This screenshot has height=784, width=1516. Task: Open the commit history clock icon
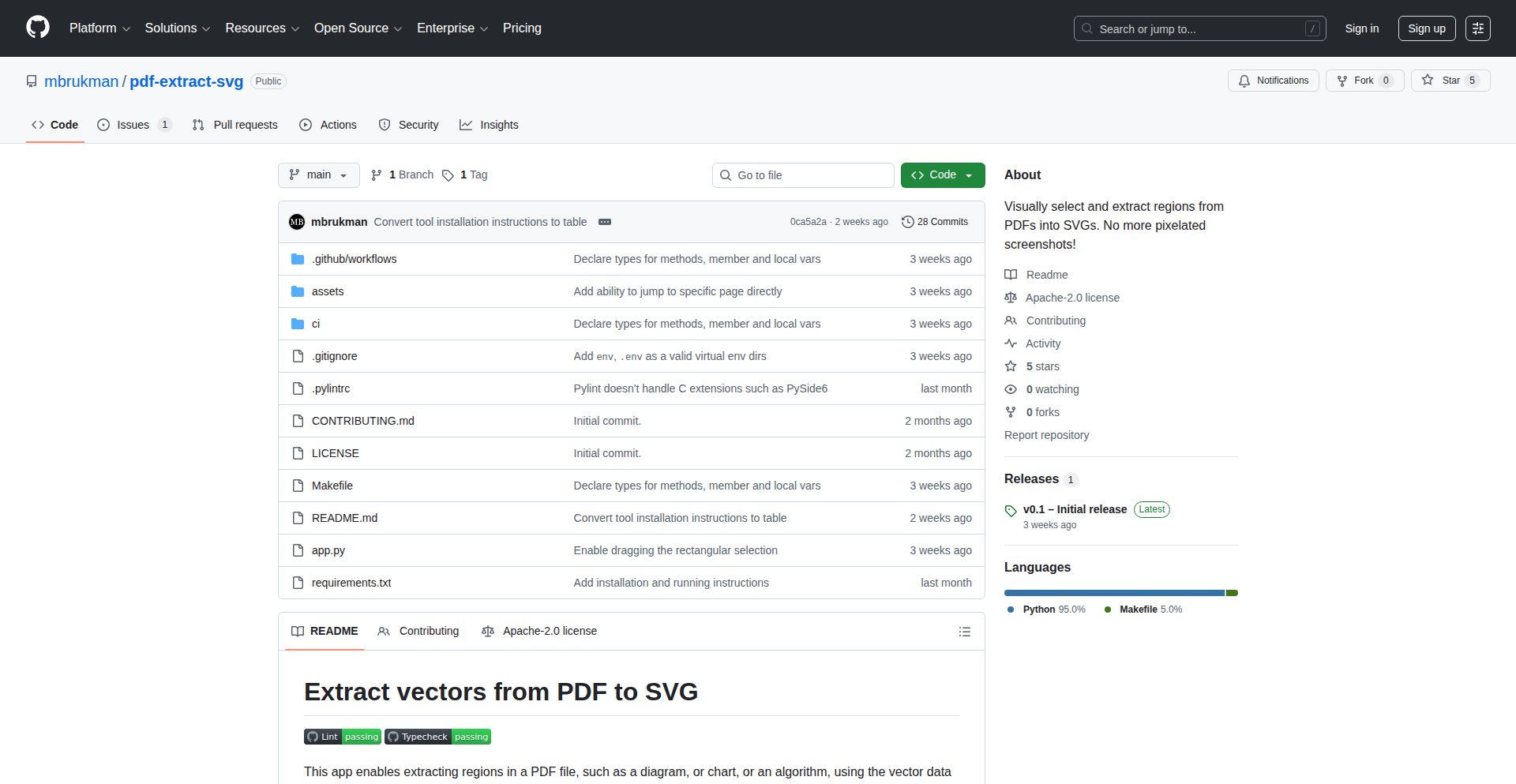pos(908,222)
